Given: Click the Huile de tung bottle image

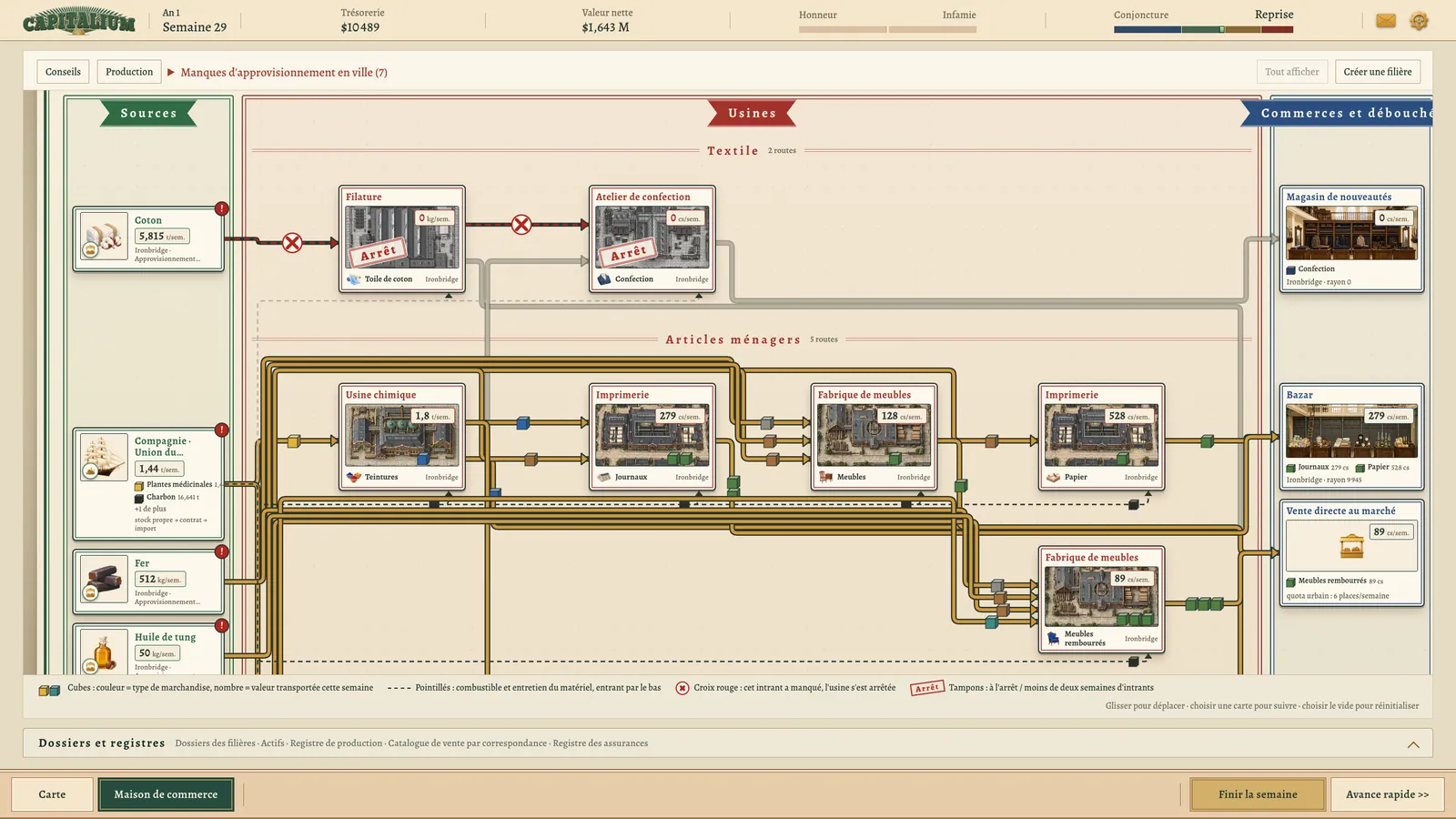Looking at the screenshot, I should click(x=104, y=652).
